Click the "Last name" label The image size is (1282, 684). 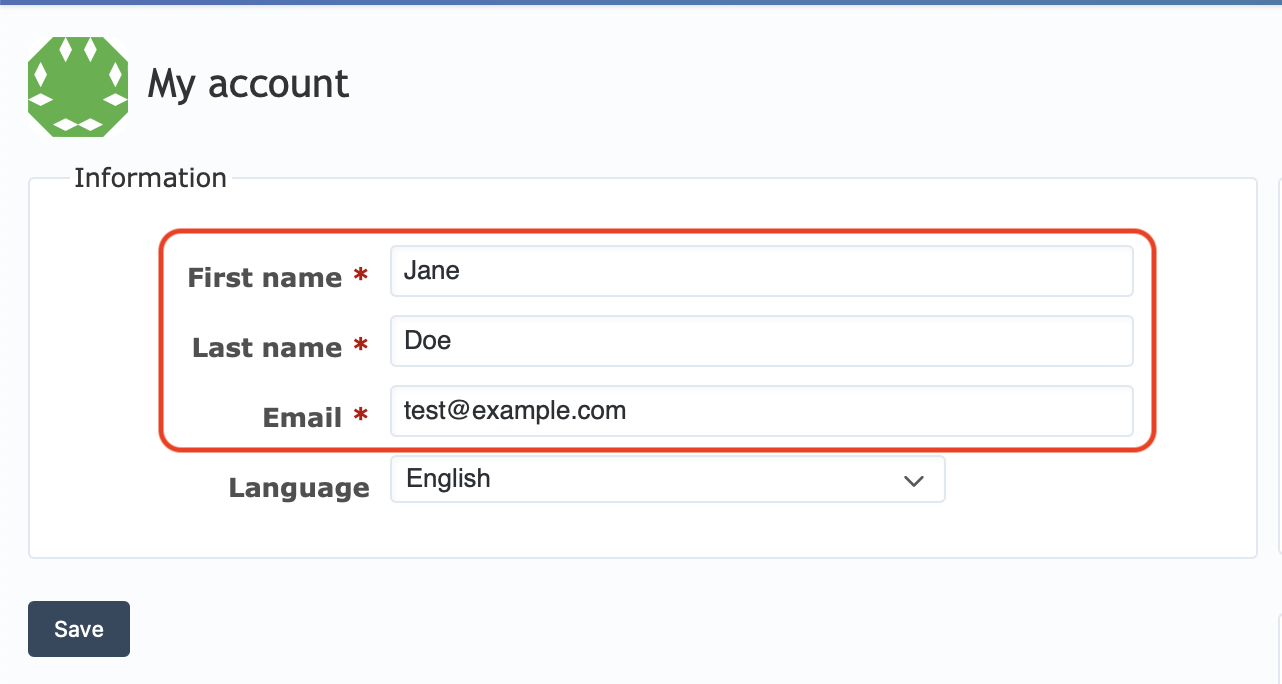pyautogui.click(x=267, y=348)
